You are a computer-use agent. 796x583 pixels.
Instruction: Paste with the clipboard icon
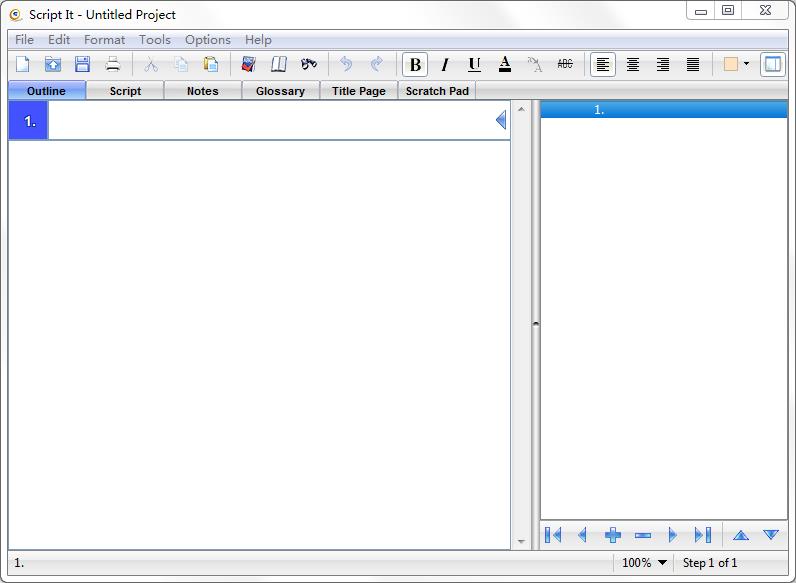(211, 64)
